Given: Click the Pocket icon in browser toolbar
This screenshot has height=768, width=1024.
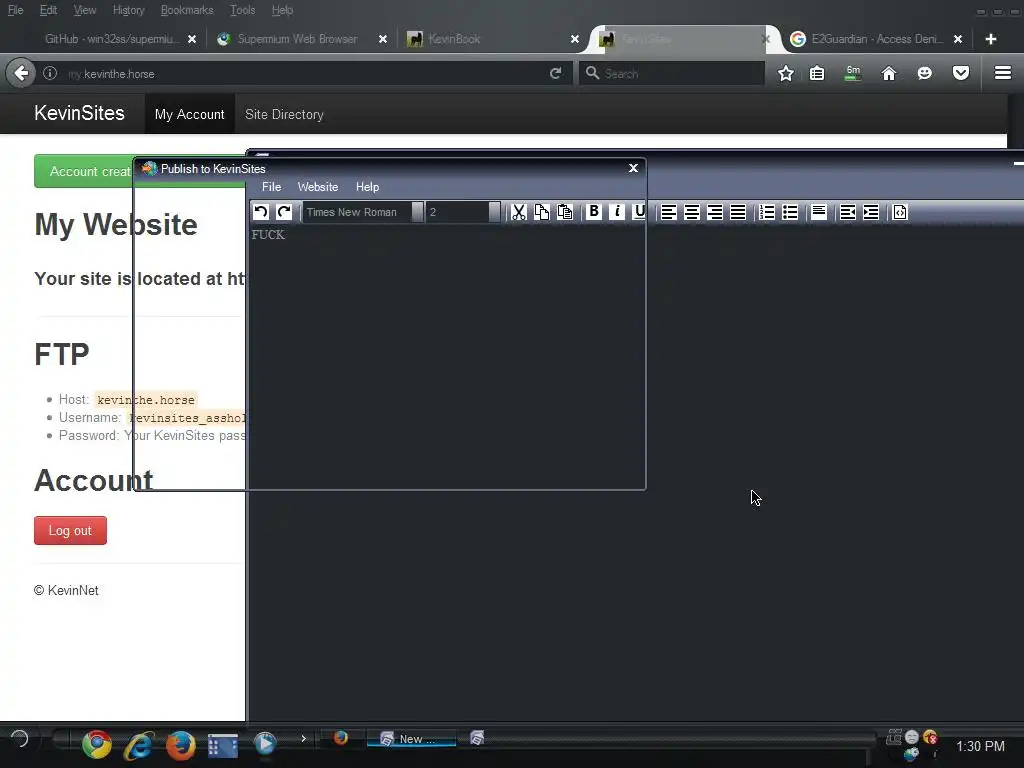Looking at the screenshot, I should (x=961, y=74).
